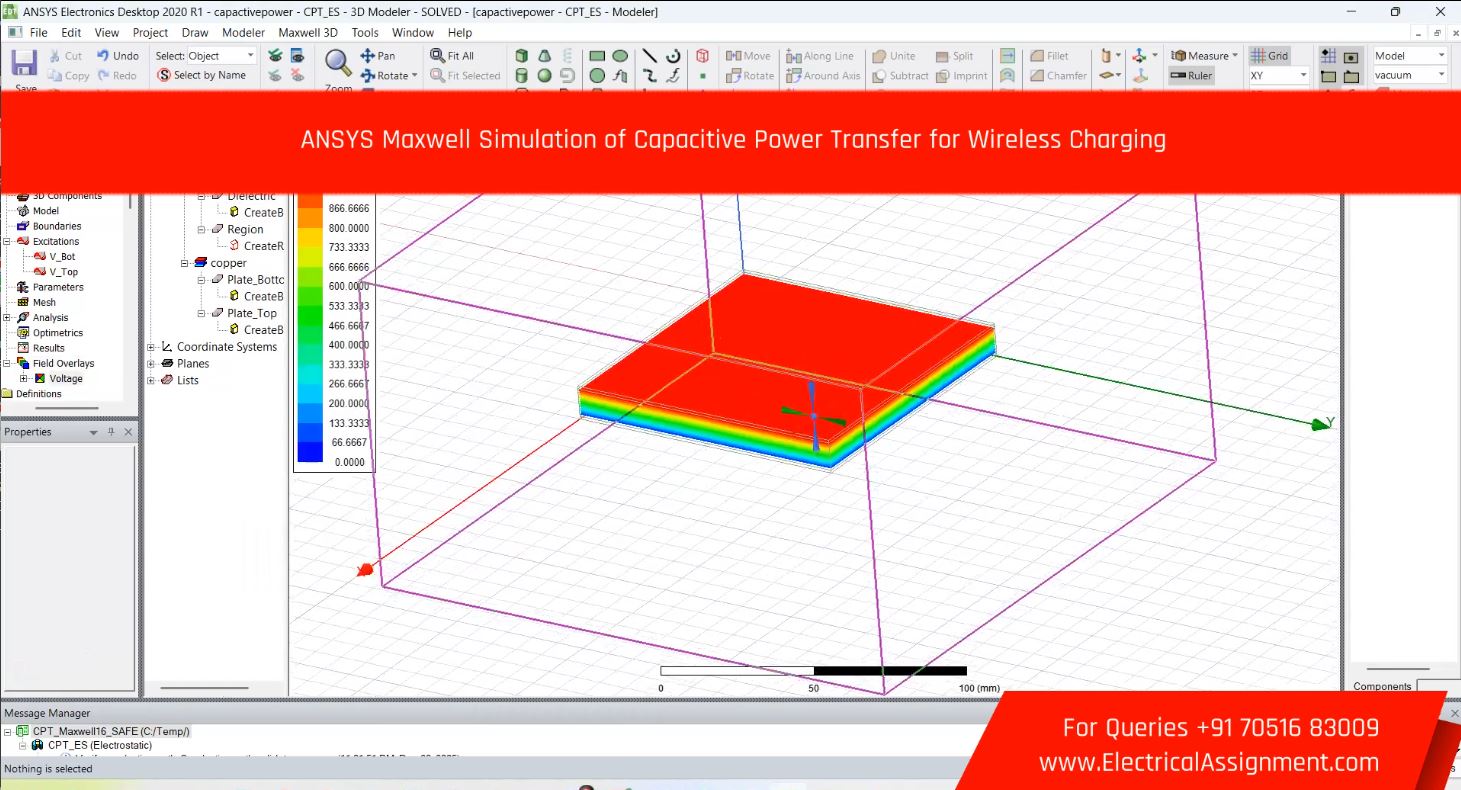Image resolution: width=1461 pixels, height=790 pixels.
Task: Click the Measure button
Action: (x=1204, y=56)
